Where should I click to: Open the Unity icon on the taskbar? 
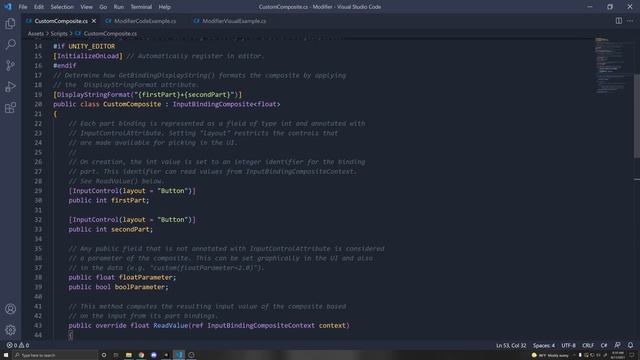166,355
